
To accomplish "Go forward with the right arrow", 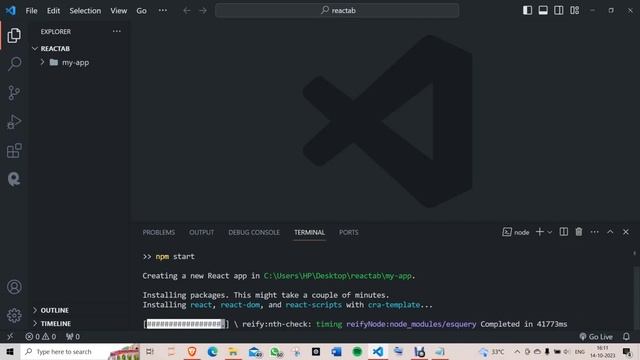I will coord(203,11).
